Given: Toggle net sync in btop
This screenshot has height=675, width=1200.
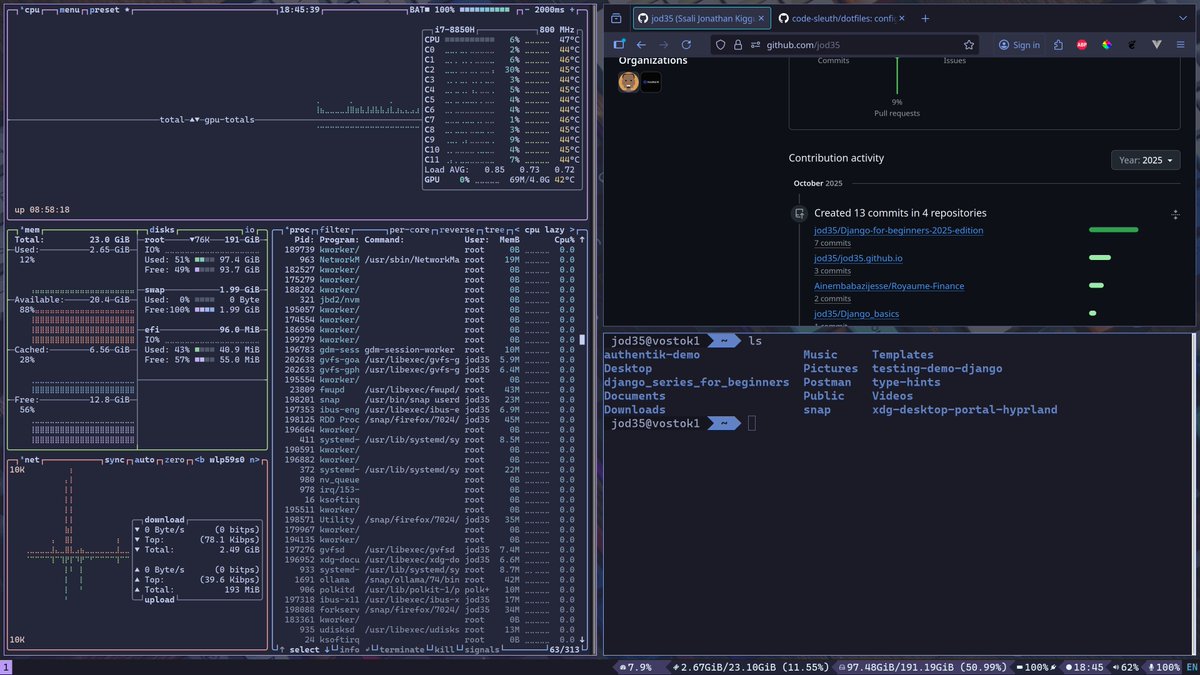Looking at the screenshot, I should 115,460.
